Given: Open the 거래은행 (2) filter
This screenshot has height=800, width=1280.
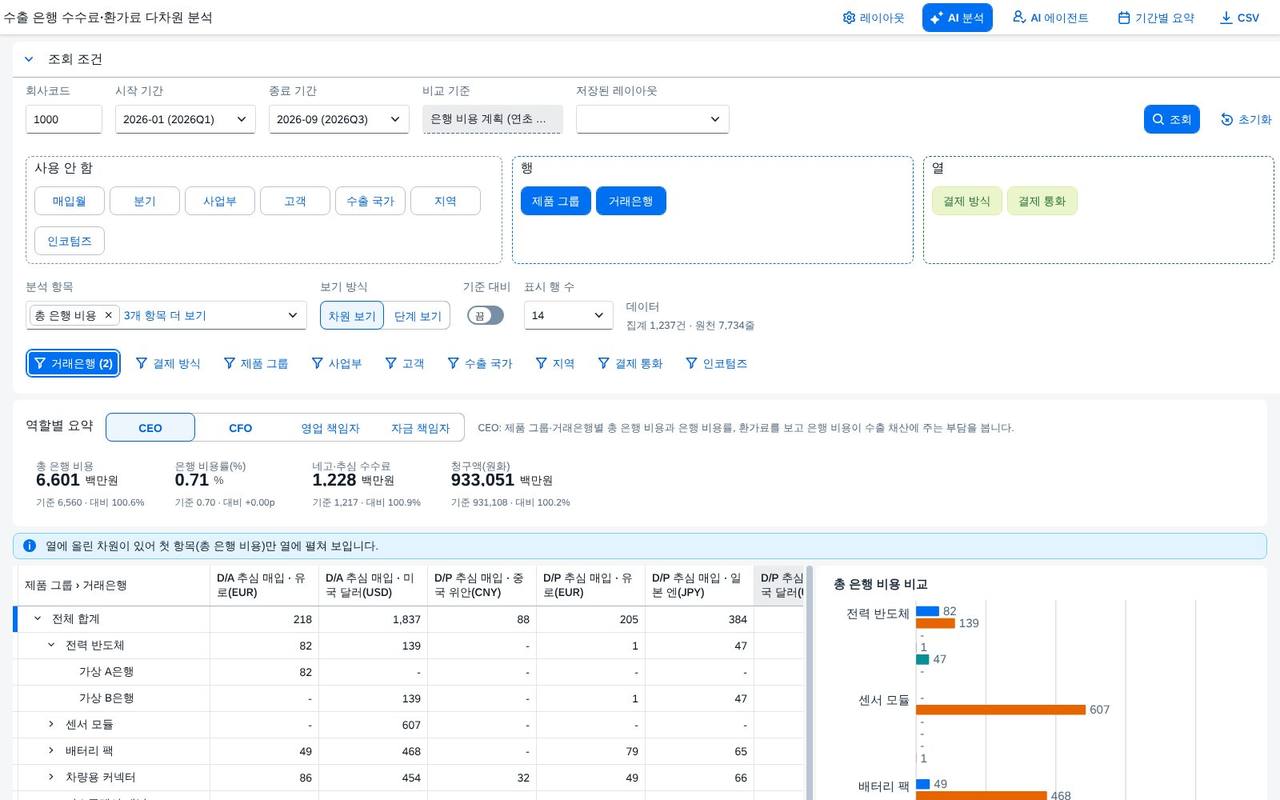Looking at the screenshot, I should (x=73, y=363).
